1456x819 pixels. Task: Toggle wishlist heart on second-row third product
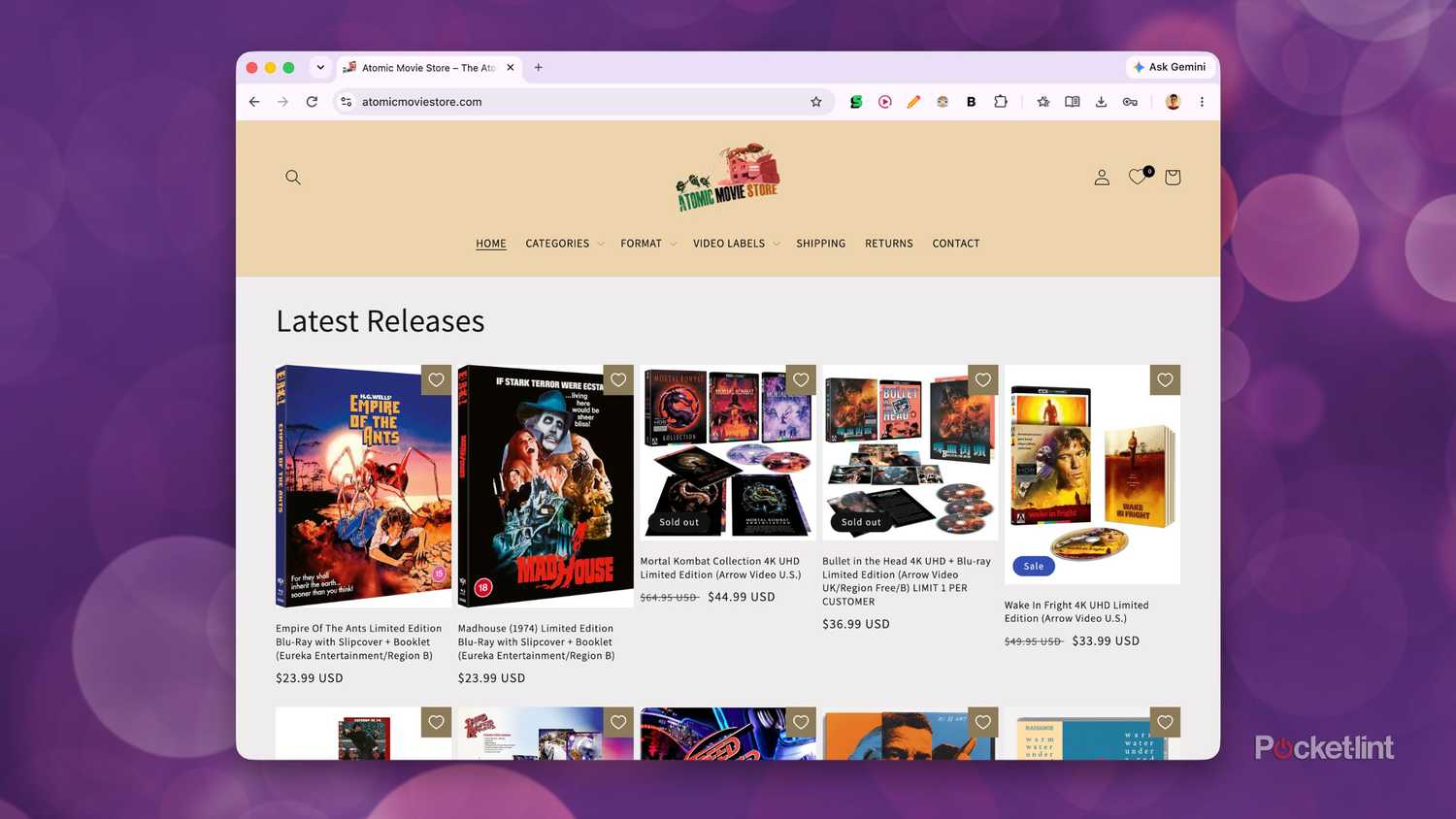801,722
